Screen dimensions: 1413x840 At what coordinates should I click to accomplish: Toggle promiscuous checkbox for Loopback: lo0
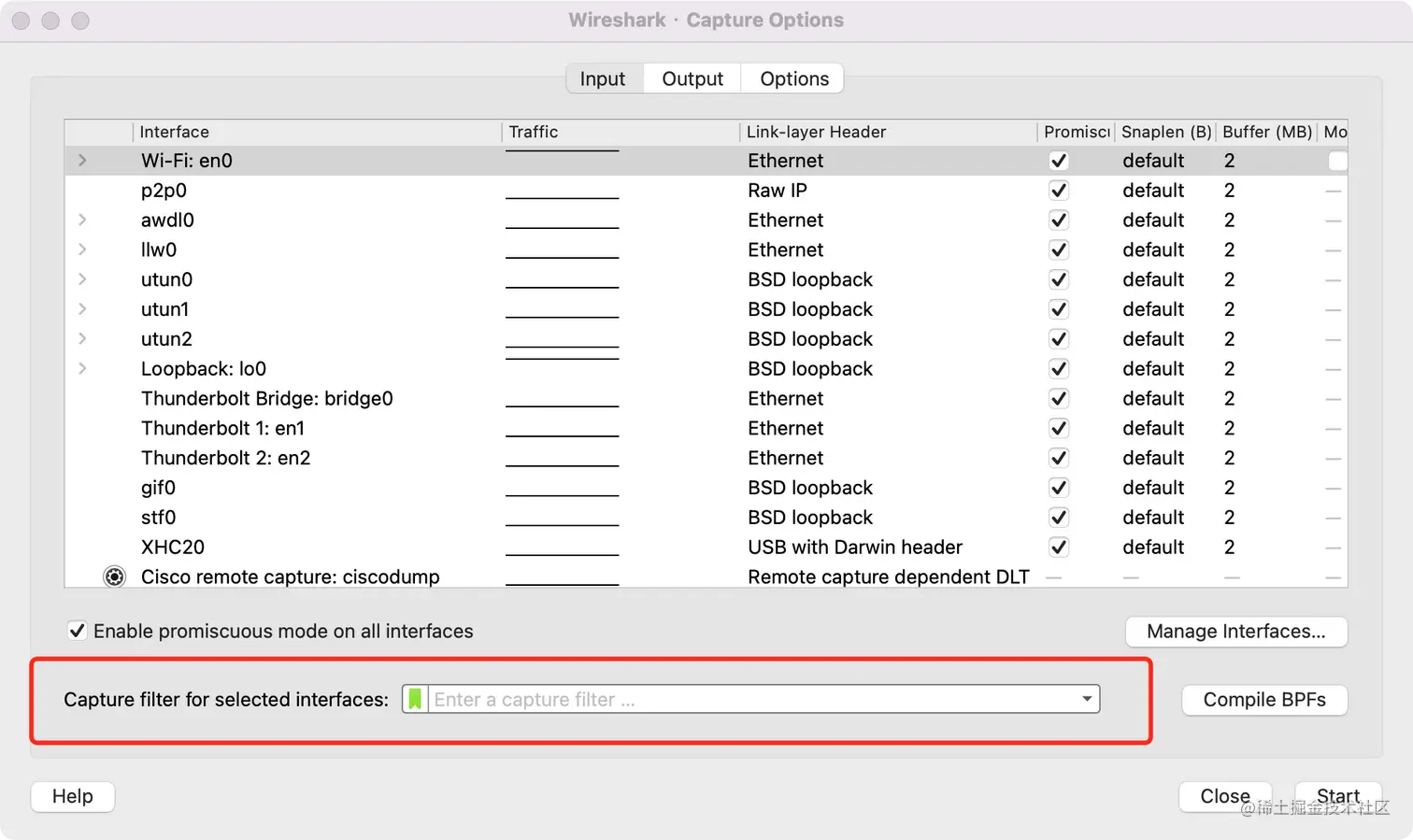(x=1058, y=368)
